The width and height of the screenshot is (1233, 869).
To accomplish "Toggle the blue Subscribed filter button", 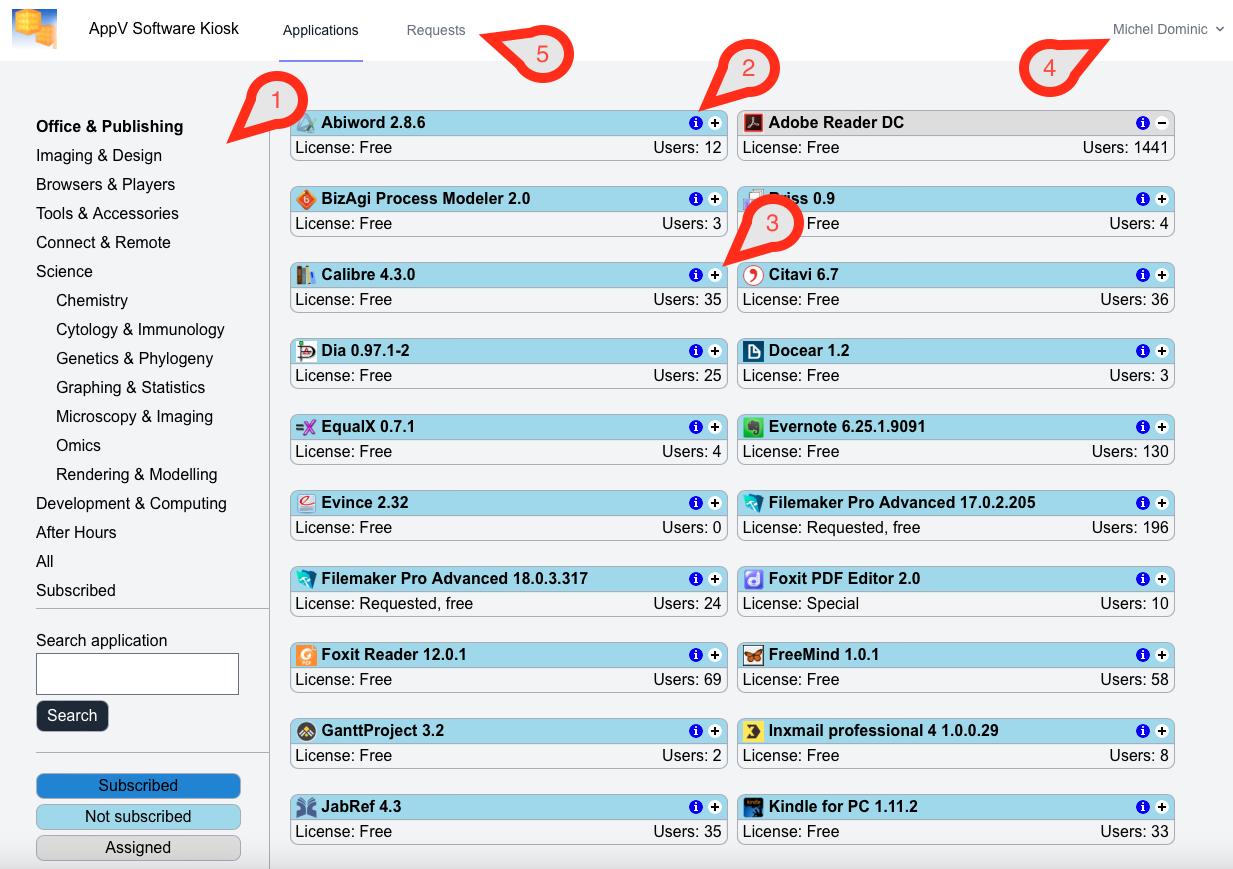I will click(x=138, y=785).
